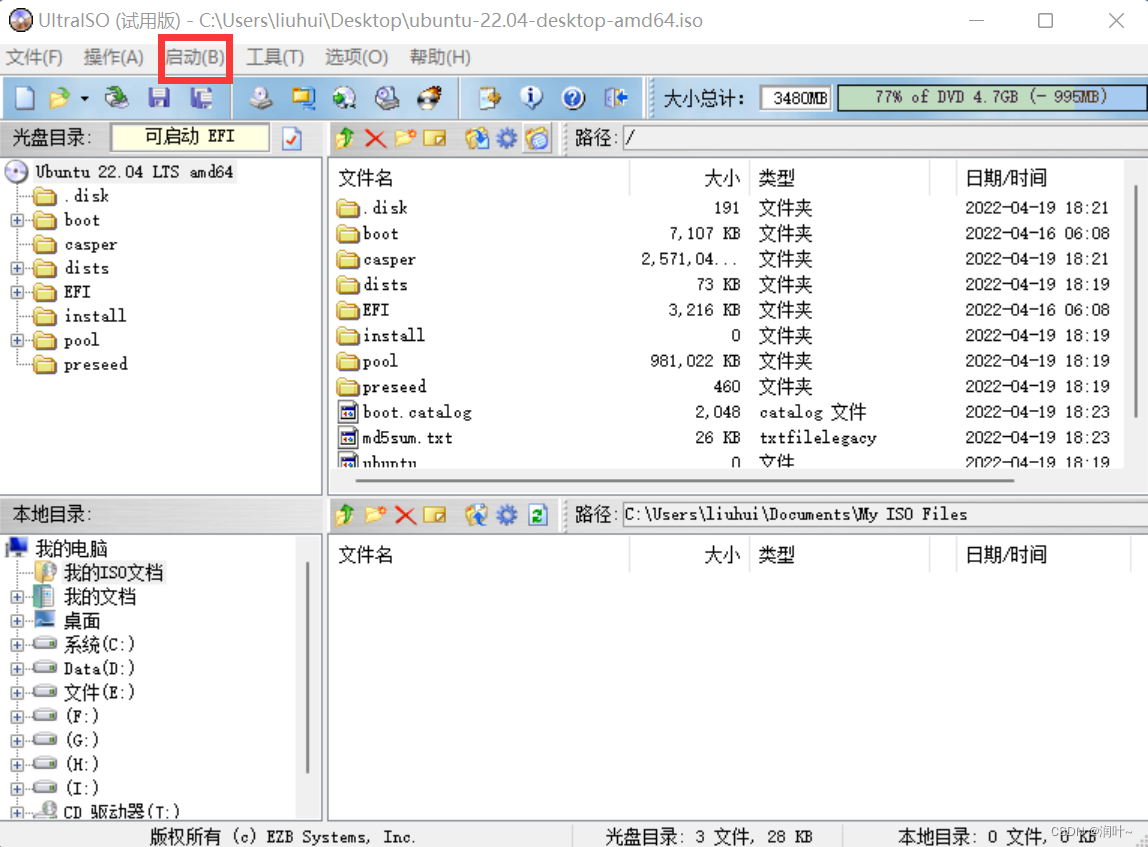Create new folder in disc pane toolbar
1148x847 pixels.
(x=405, y=138)
